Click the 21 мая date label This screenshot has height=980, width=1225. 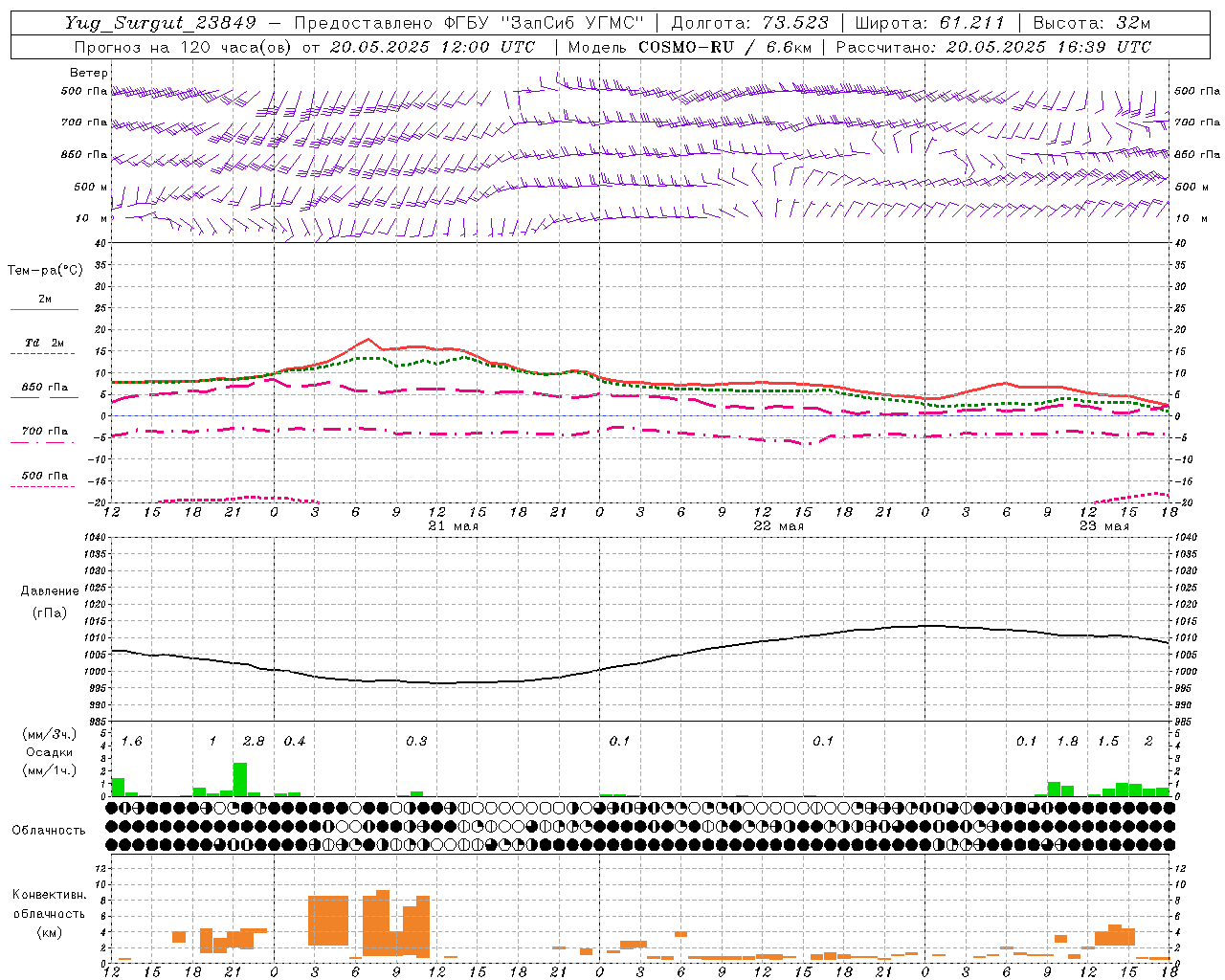click(453, 526)
